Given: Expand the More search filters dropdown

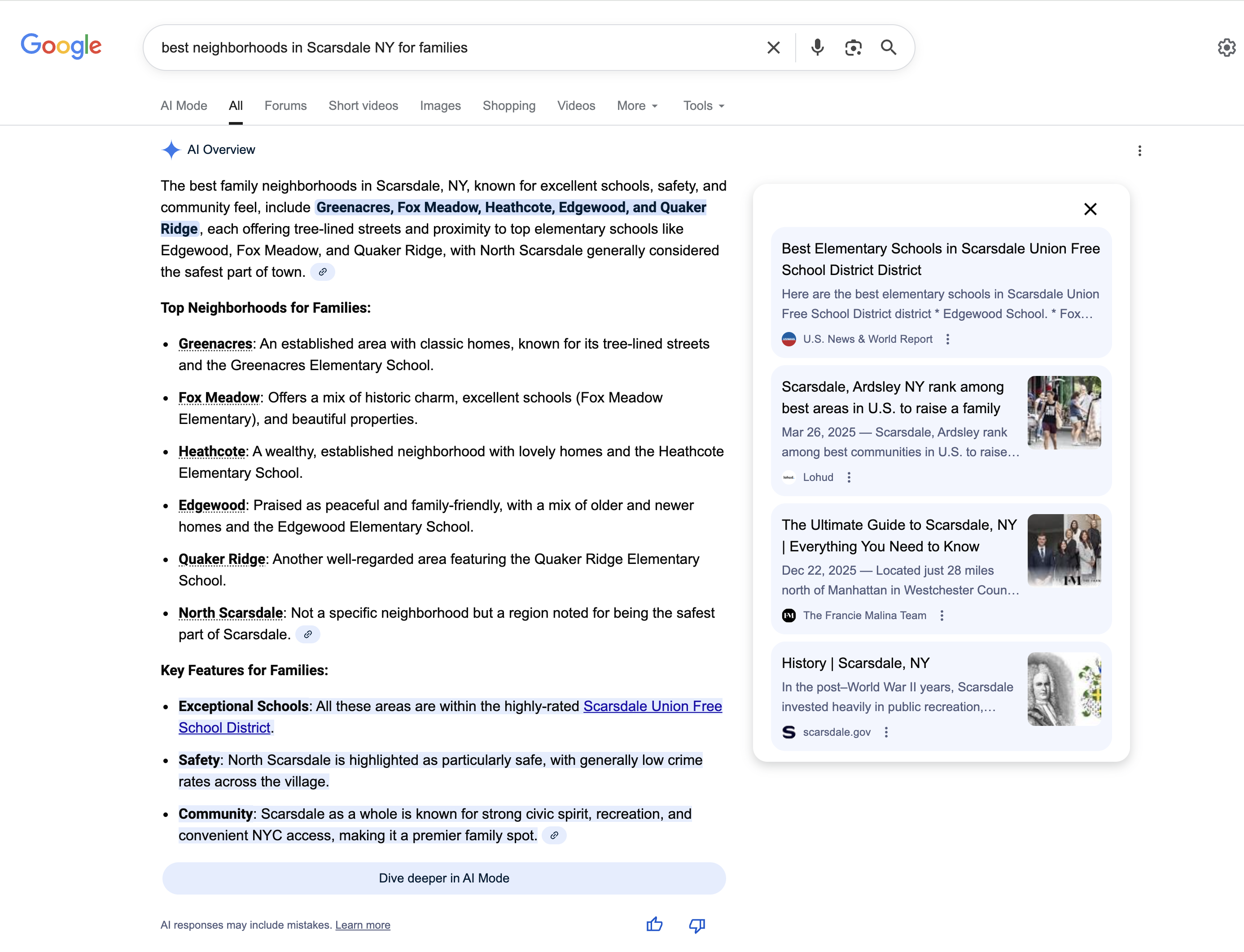Looking at the screenshot, I should 637,106.
